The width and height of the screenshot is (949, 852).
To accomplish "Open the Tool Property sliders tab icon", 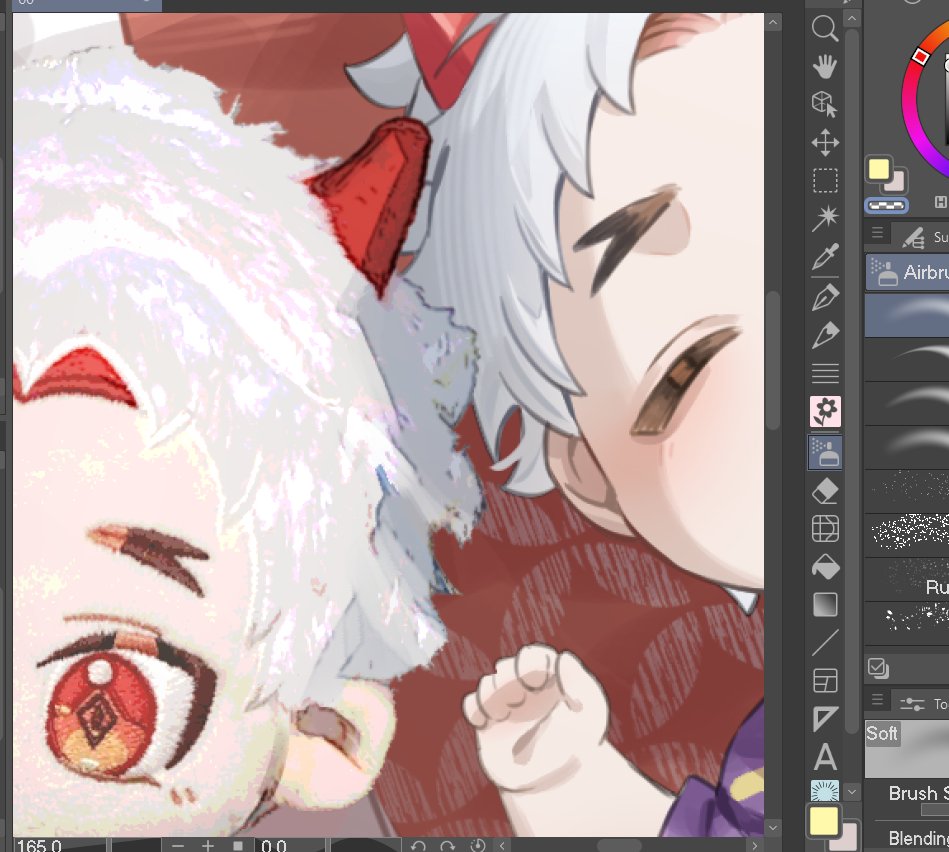I will pyautogui.click(x=912, y=704).
